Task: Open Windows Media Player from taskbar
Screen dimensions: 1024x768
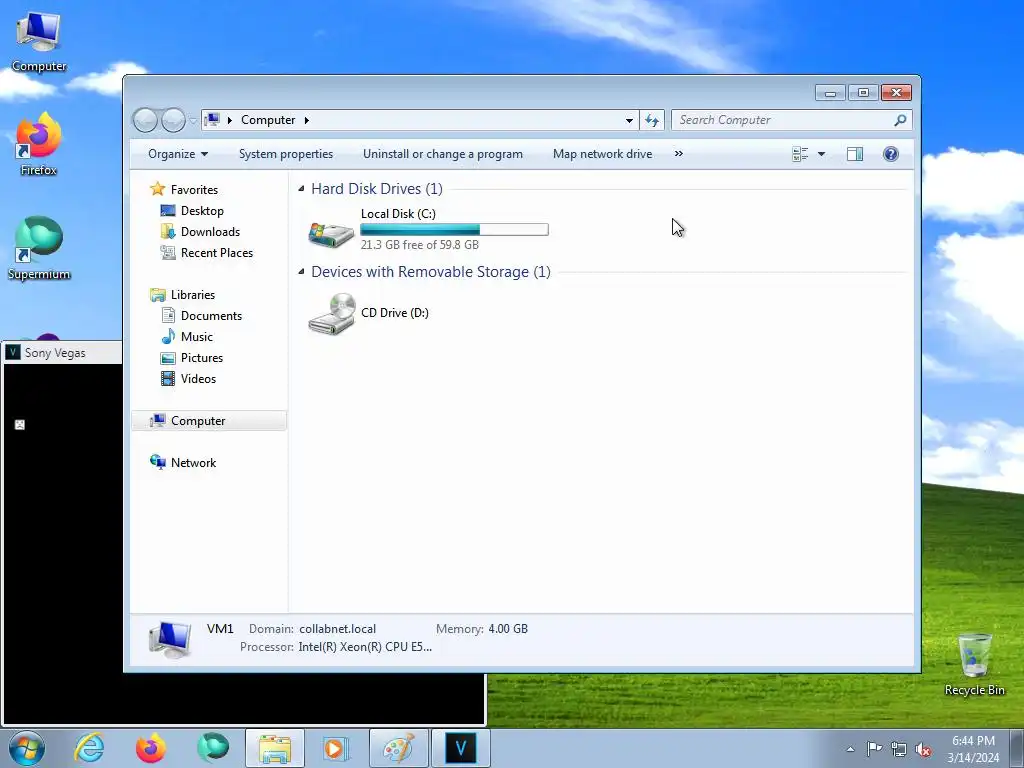Action: point(336,748)
